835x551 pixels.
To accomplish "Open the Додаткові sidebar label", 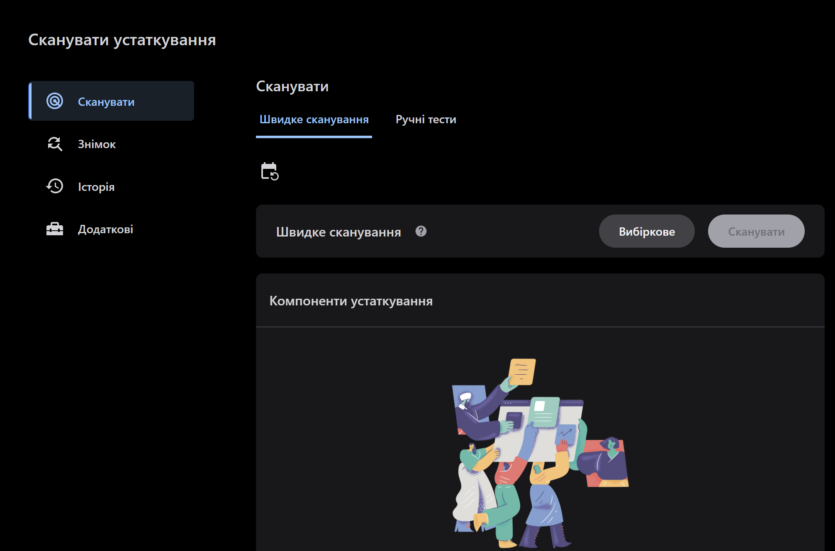I will pos(105,229).
